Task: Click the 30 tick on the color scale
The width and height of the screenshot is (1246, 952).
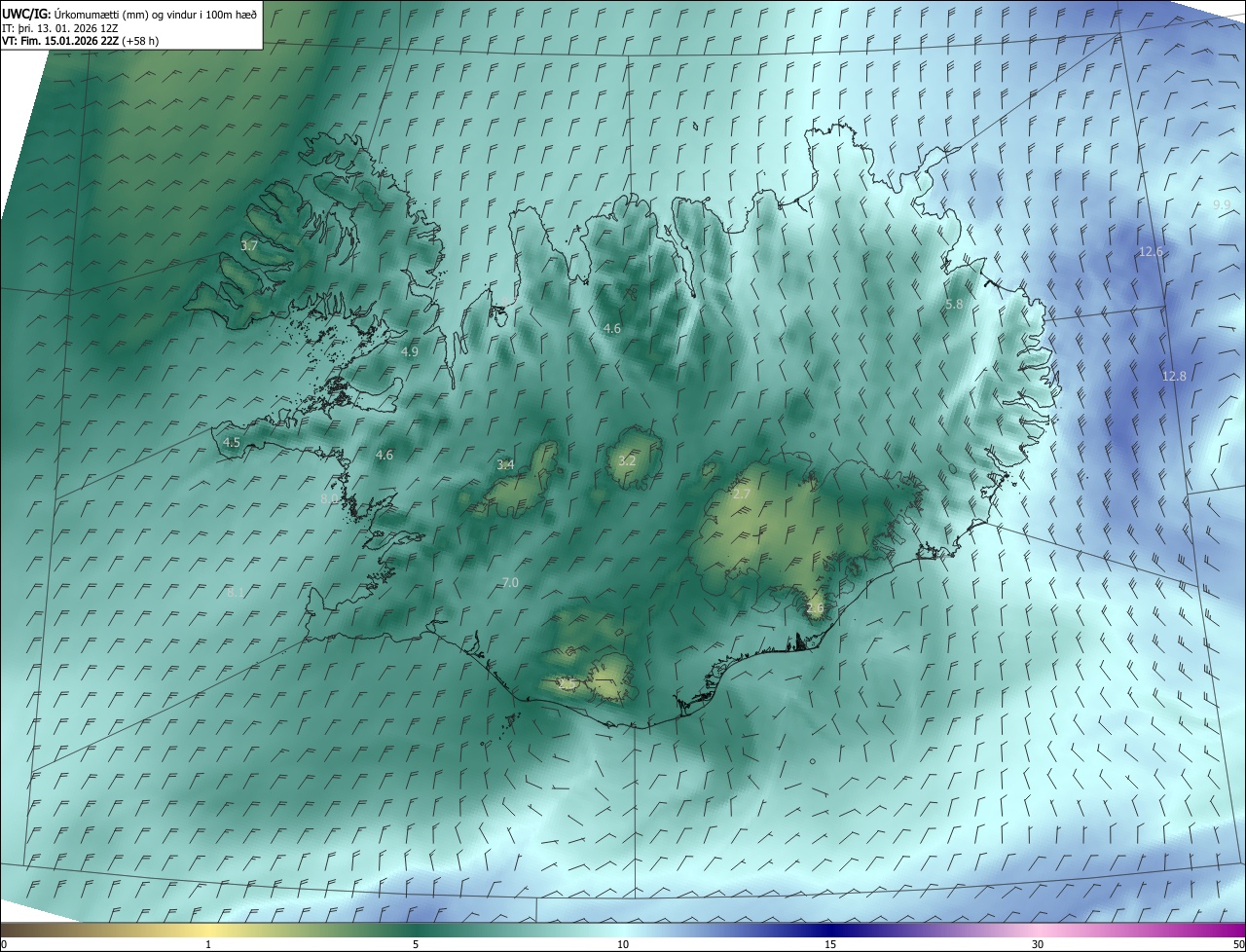Action: click(1038, 944)
